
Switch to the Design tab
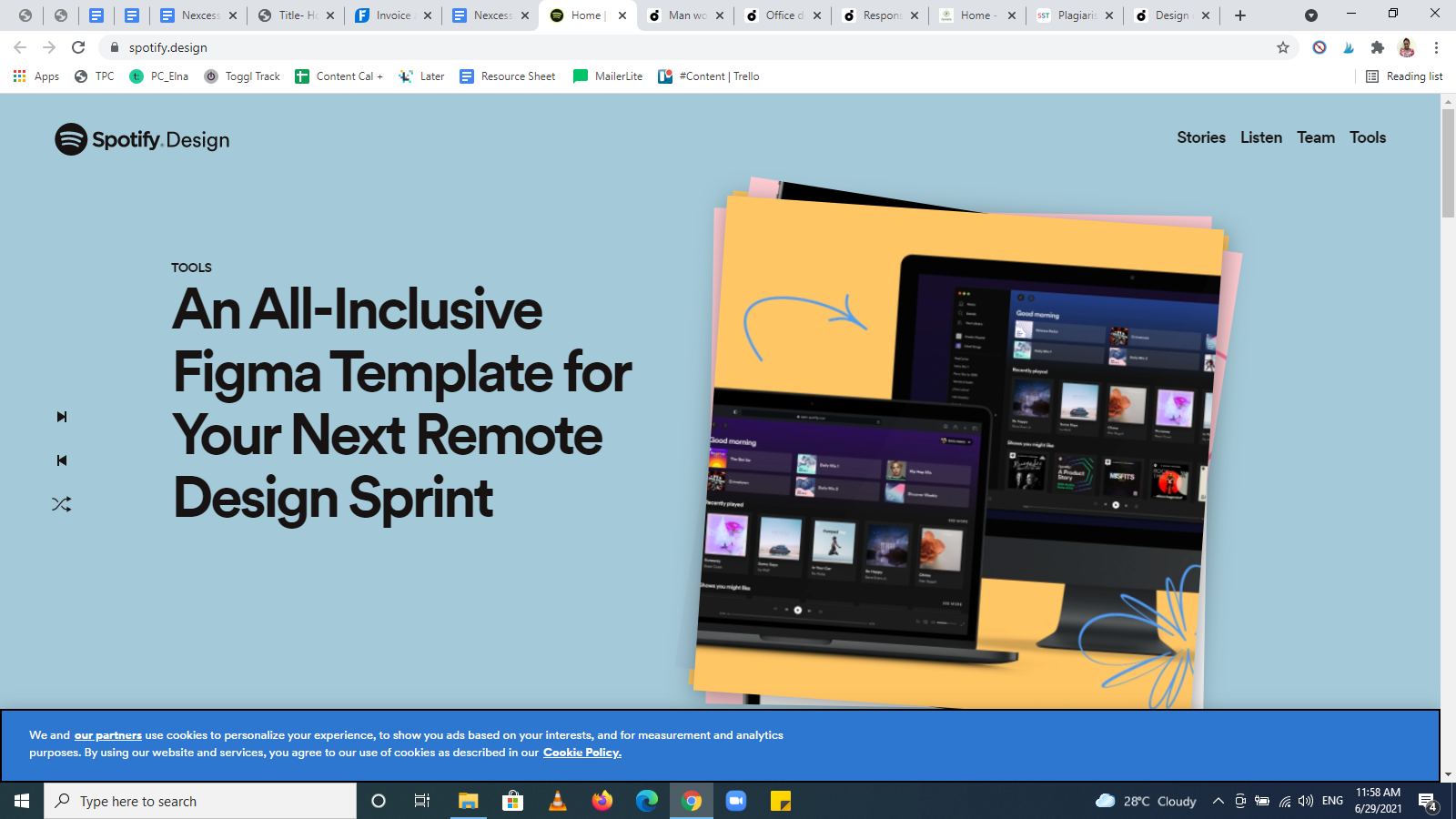1172,15
